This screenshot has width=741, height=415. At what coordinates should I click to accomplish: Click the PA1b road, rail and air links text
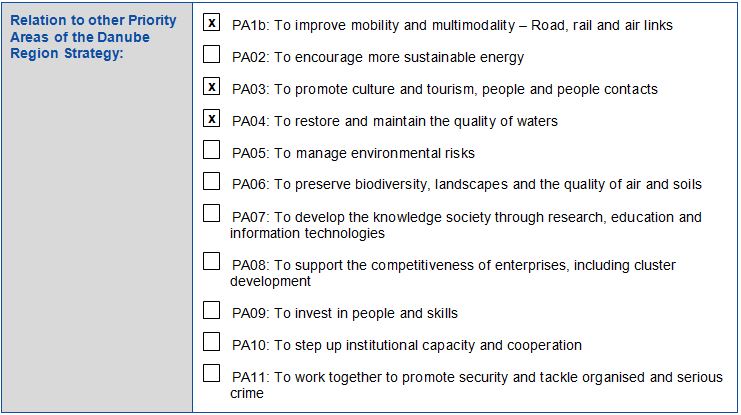point(452,25)
